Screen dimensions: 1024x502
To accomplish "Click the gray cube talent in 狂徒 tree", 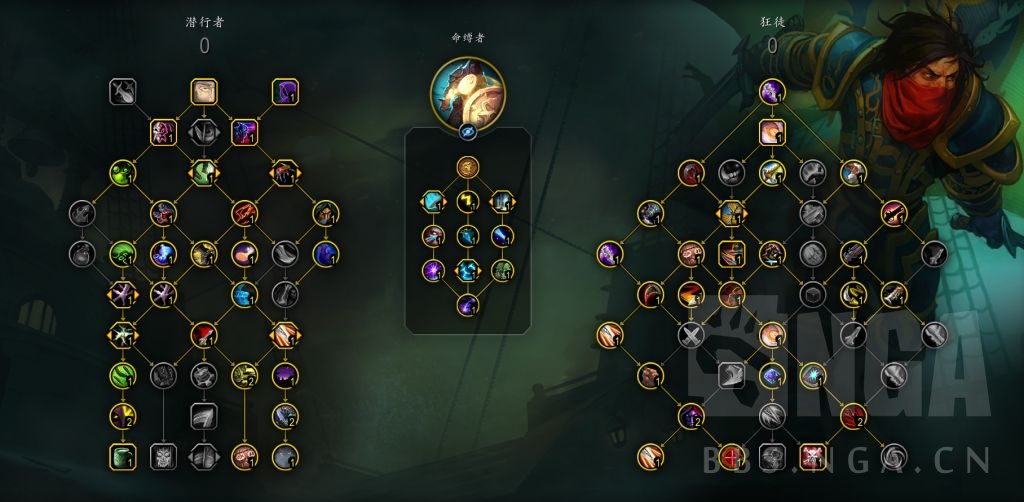I will pyautogui.click(x=812, y=294).
